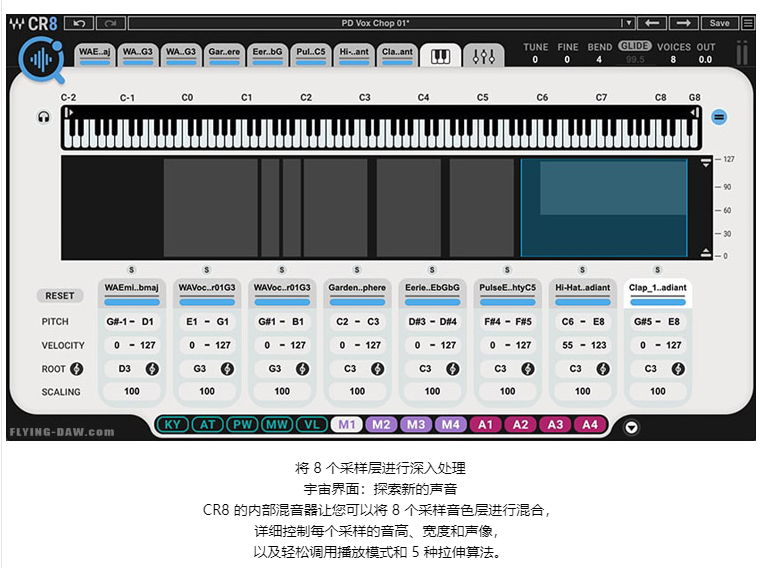762x568 pixels.
Task: Select the PW modulation source
Action: pyautogui.click(x=242, y=425)
